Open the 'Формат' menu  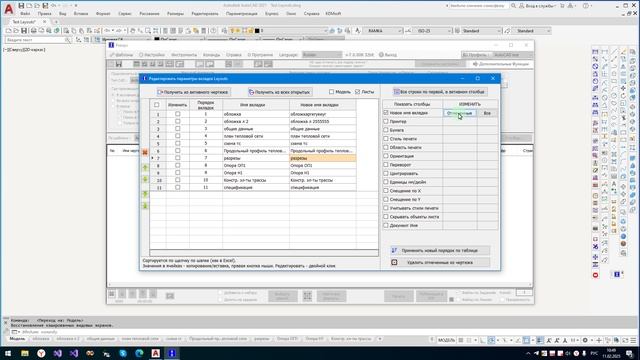click(103, 13)
